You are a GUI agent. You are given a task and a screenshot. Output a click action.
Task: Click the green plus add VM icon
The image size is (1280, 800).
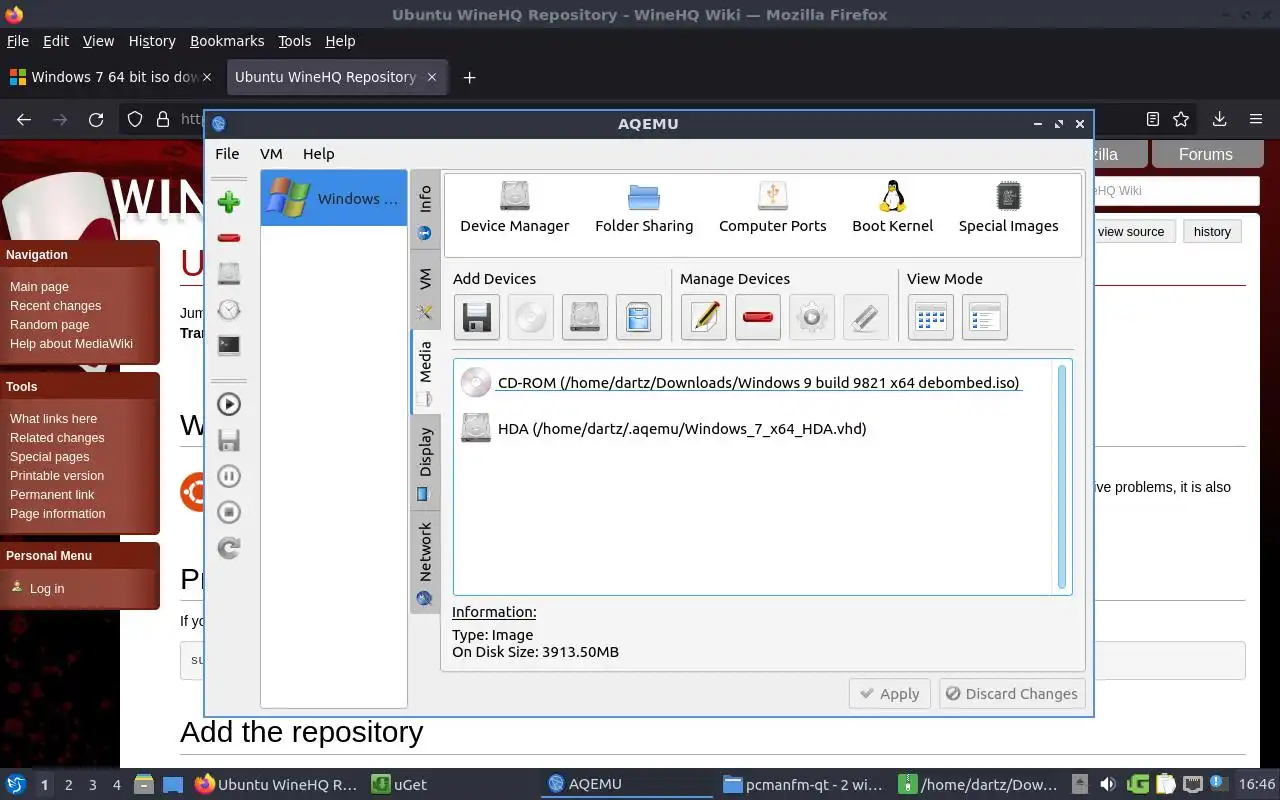click(x=229, y=201)
